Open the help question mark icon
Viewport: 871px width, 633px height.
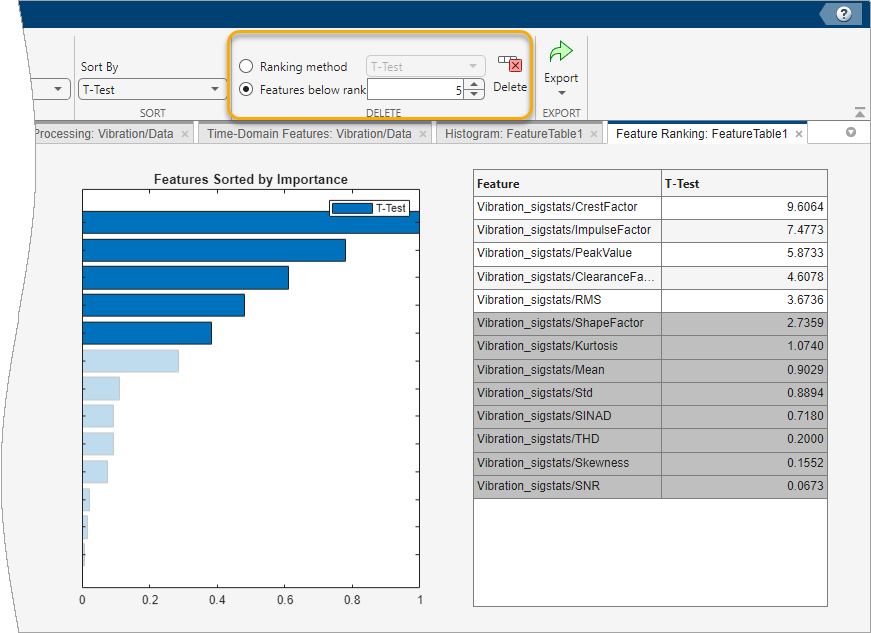pos(844,14)
